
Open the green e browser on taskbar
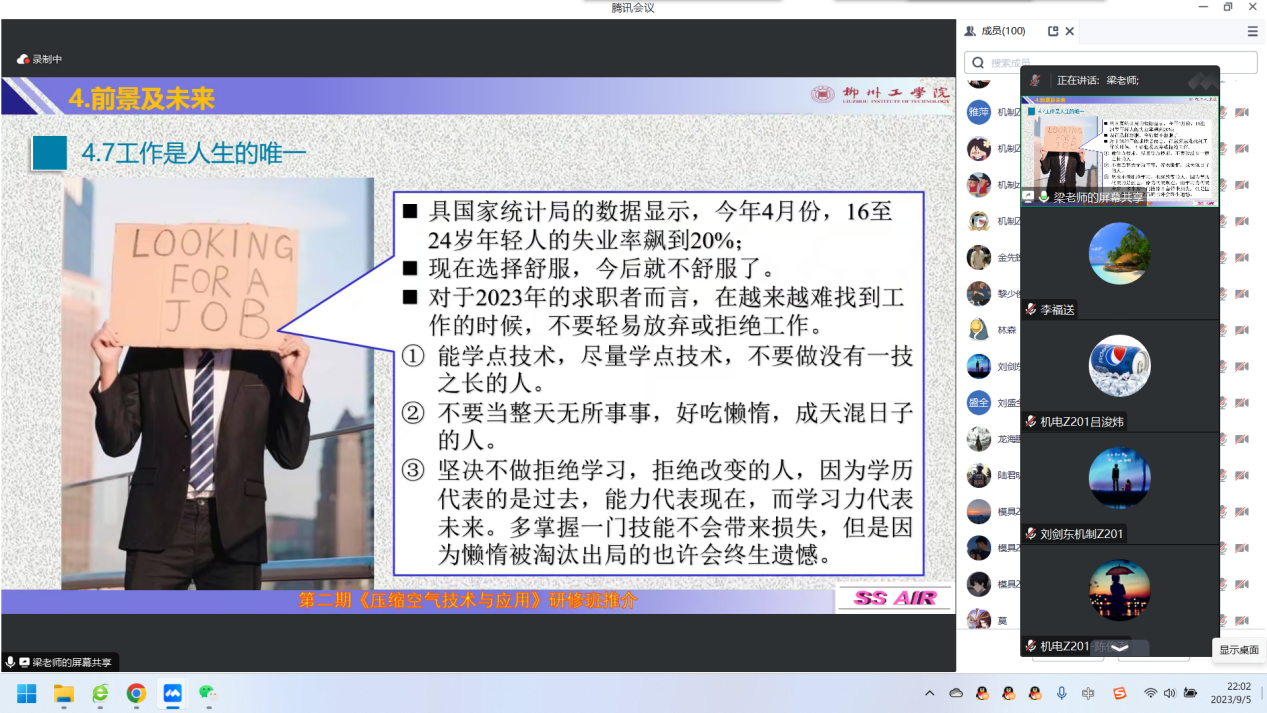pos(100,693)
